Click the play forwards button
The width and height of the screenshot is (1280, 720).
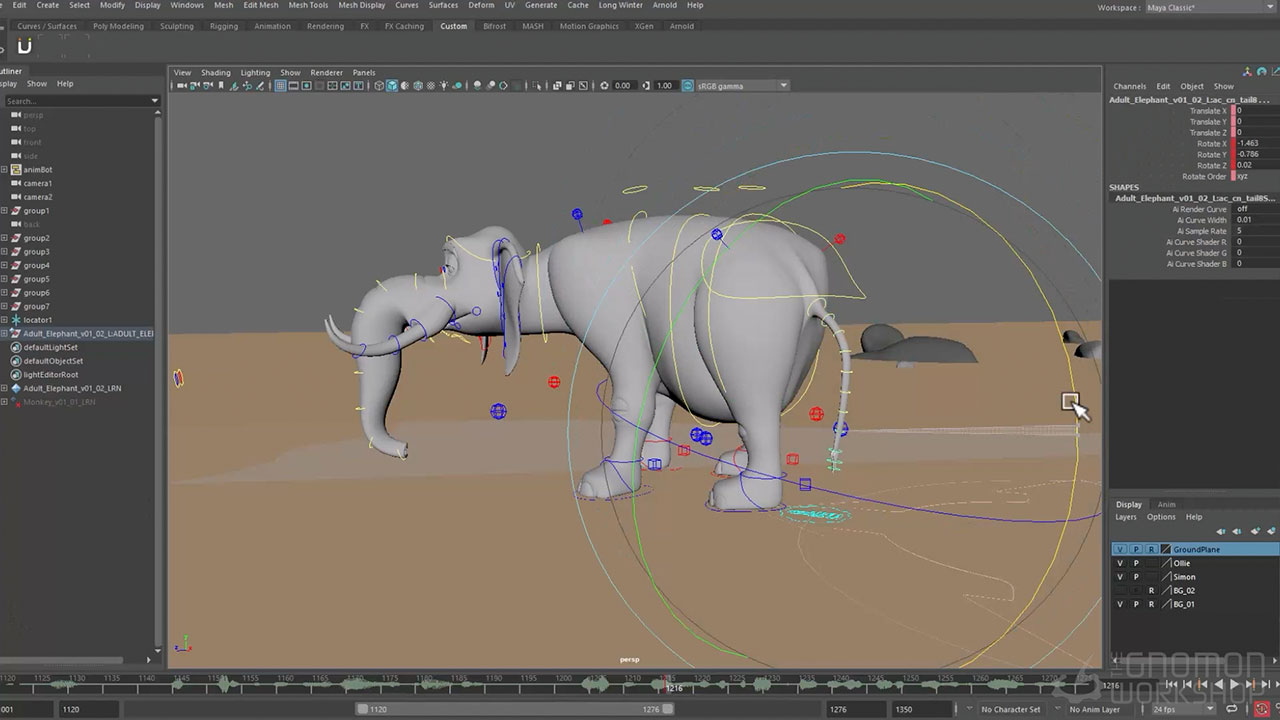tap(1233, 685)
